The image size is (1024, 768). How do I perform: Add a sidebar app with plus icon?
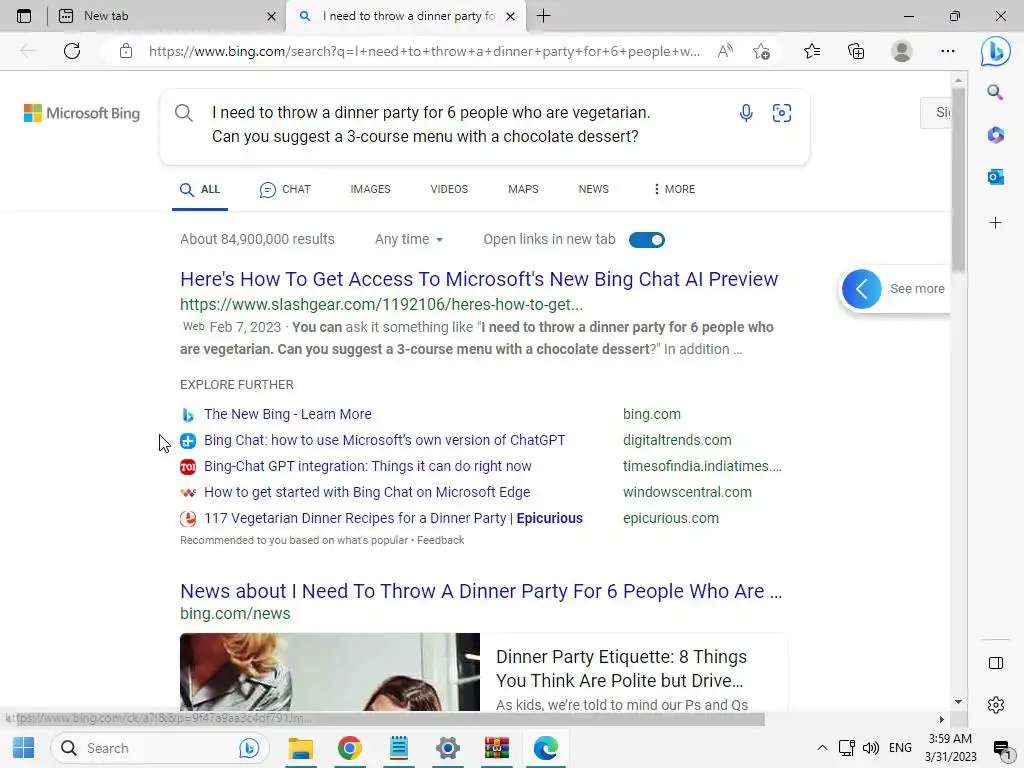click(x=995, y=223)
